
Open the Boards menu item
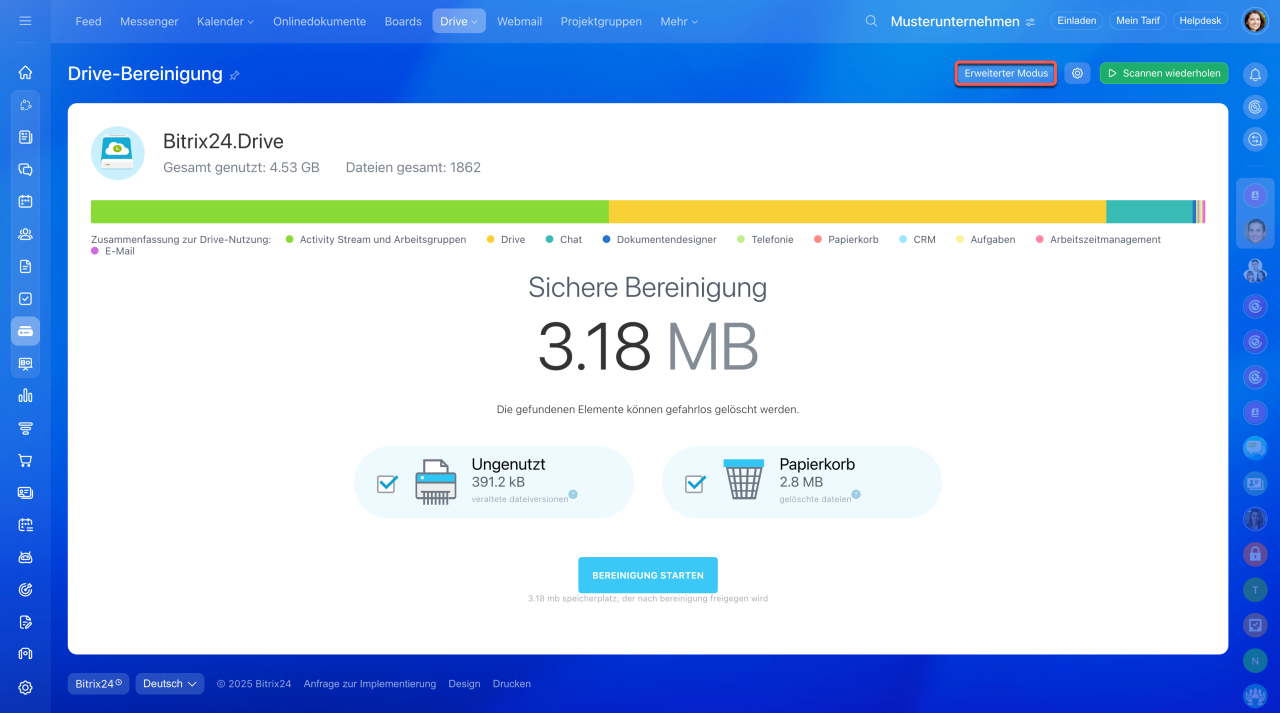coord(403,21)
